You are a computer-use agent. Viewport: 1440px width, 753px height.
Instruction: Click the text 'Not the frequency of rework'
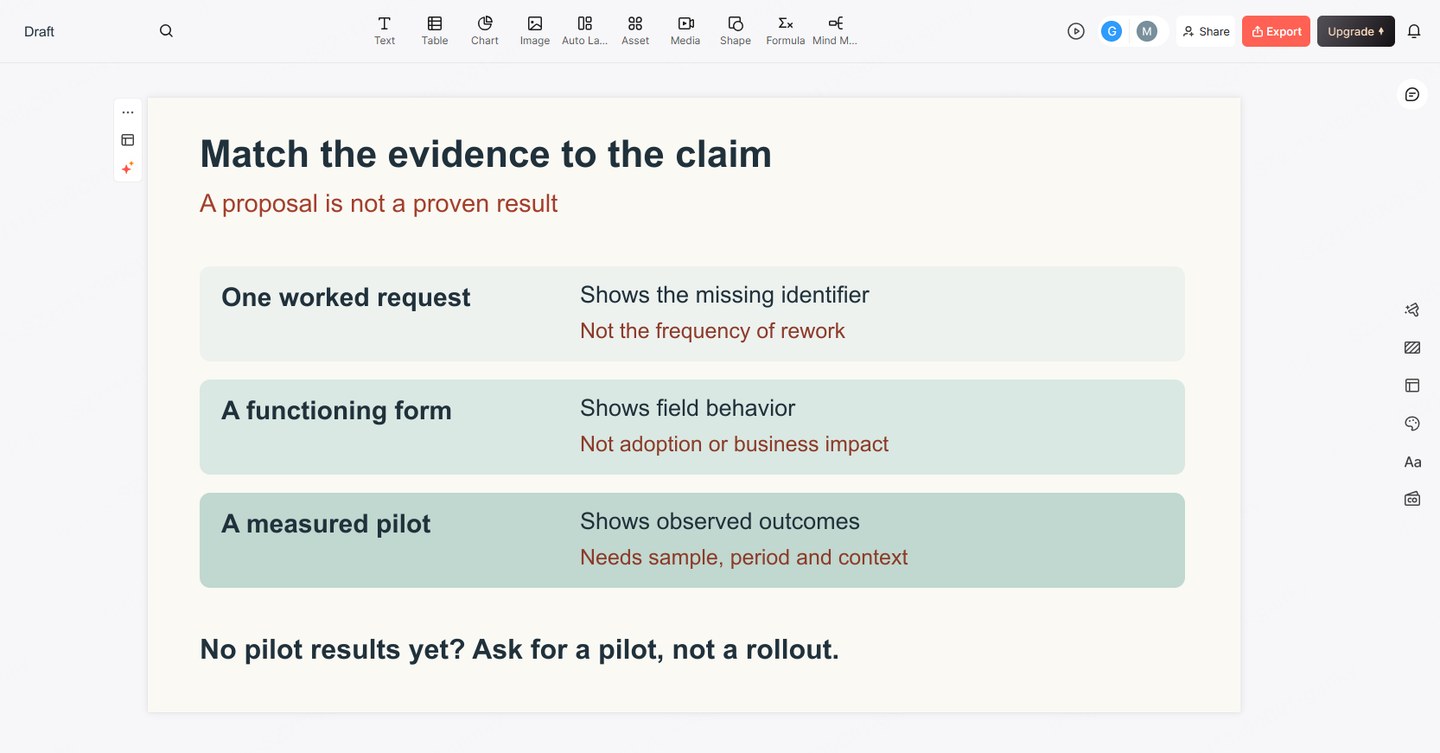click(713, 331)
